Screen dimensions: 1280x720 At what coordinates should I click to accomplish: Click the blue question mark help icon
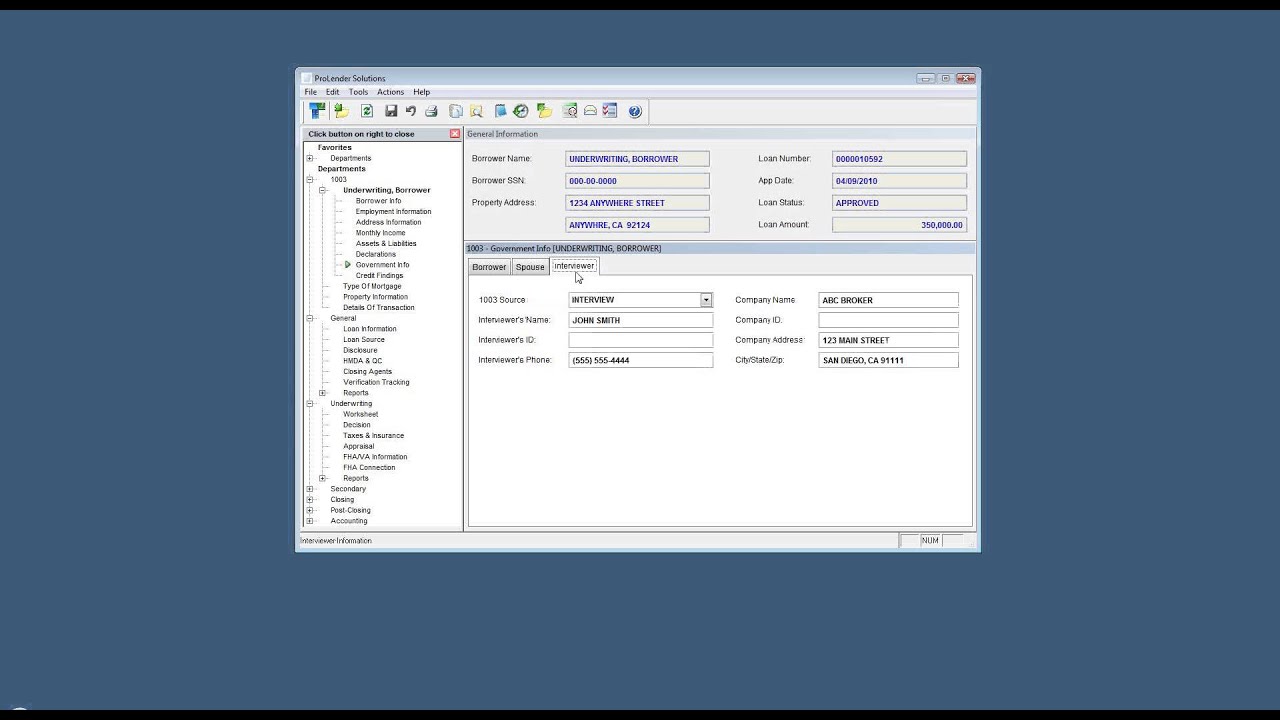click(x=635, y=111)
